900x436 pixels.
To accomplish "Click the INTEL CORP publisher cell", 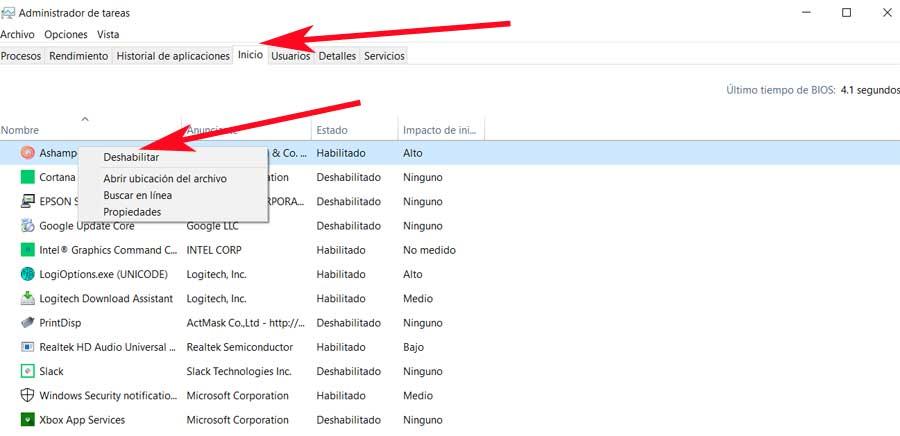I will (214, 250).
